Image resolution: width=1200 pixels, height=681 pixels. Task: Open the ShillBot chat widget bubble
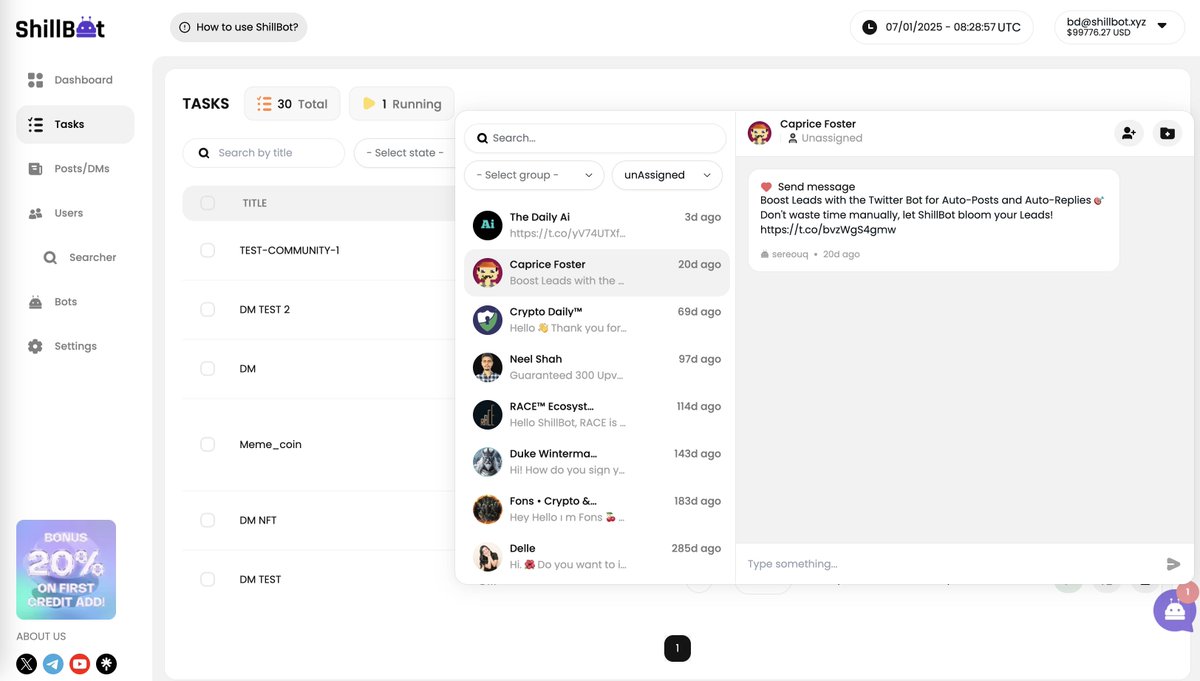tap(1173, 610)
